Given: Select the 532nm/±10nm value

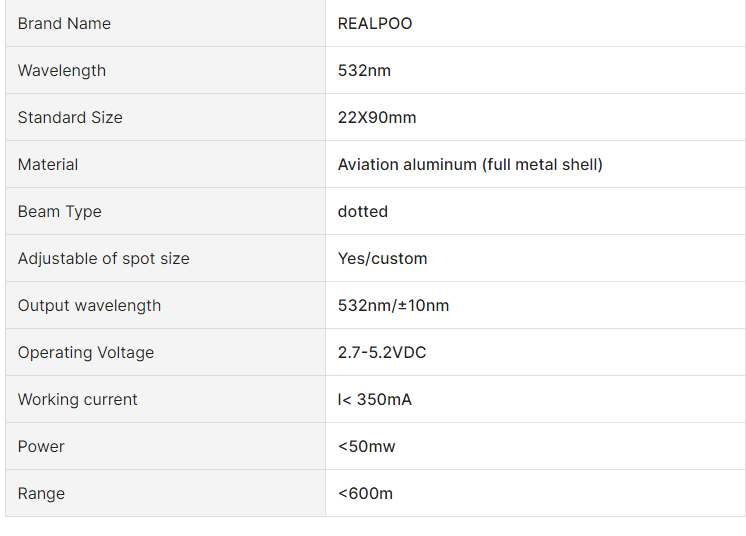Looking at the screenshot, I should pyautogui.click(x=394, y=306).
